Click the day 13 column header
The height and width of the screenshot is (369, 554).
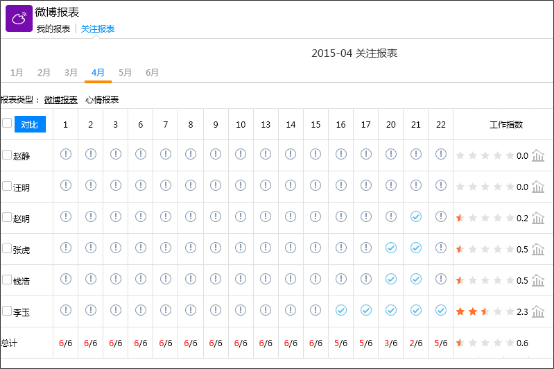[x=266, y=124]
